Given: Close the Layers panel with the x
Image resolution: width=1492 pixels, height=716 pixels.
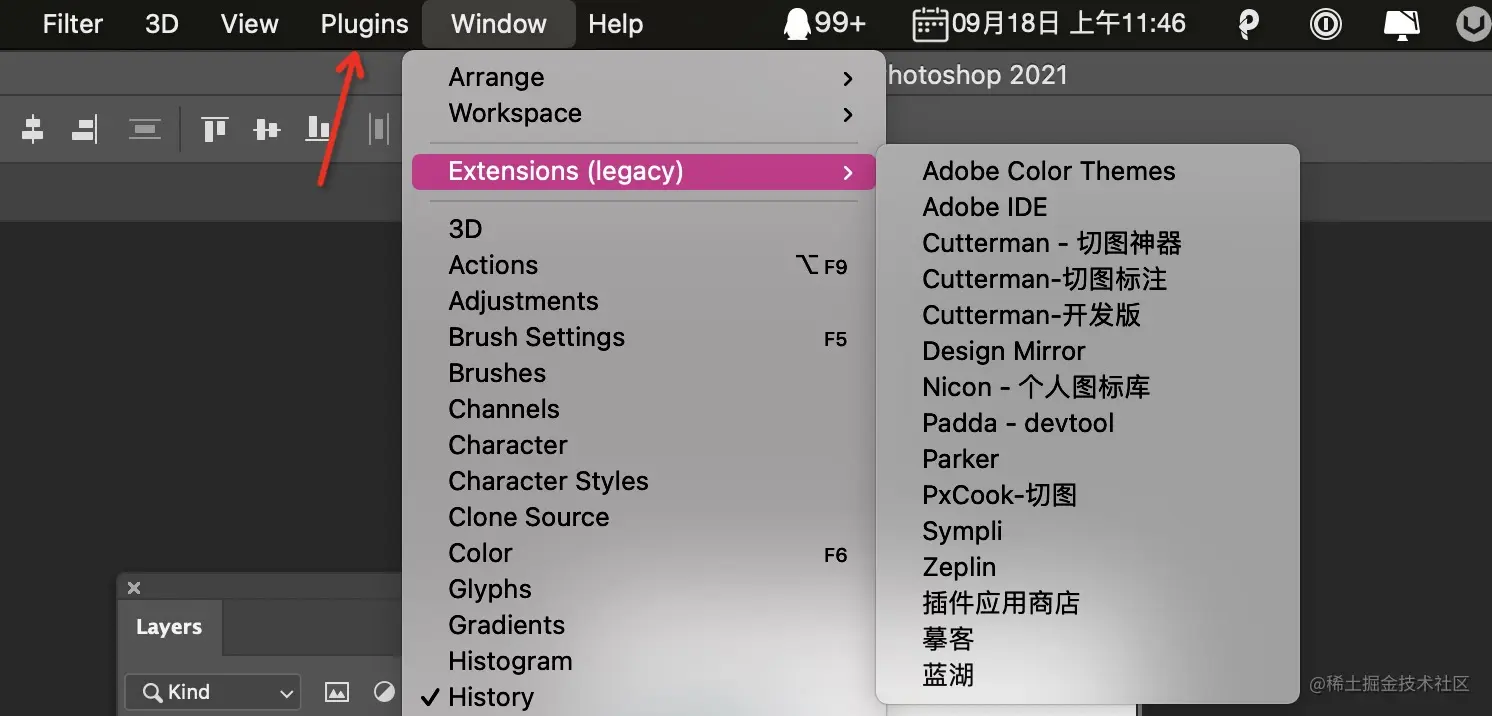Looking at the screenshot, I should 134,588.
